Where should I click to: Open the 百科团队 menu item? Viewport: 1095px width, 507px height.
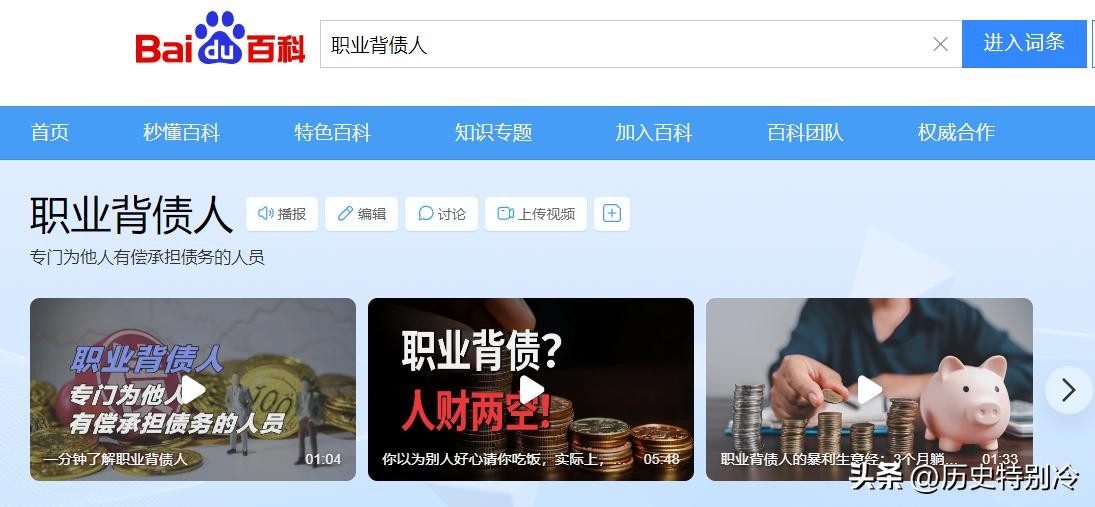pyautogui.click(x=805, y=133)
